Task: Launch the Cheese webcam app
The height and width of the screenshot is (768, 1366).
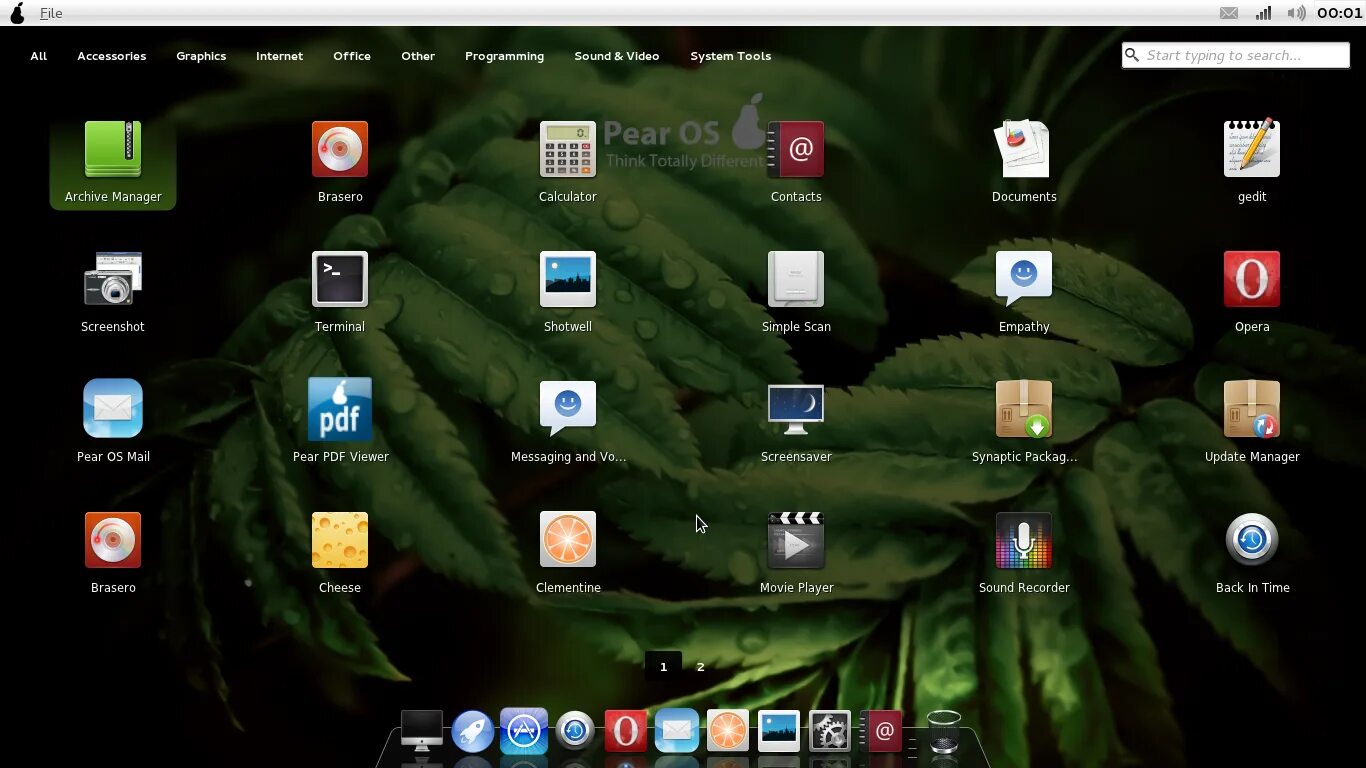Action: [340, 553]
